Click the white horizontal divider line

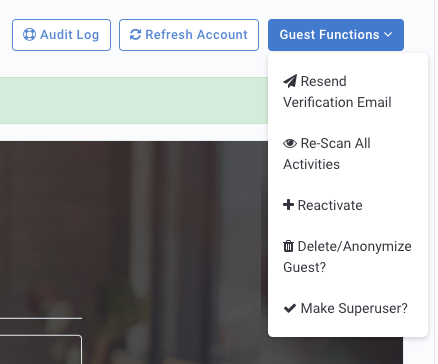[41, 318]
